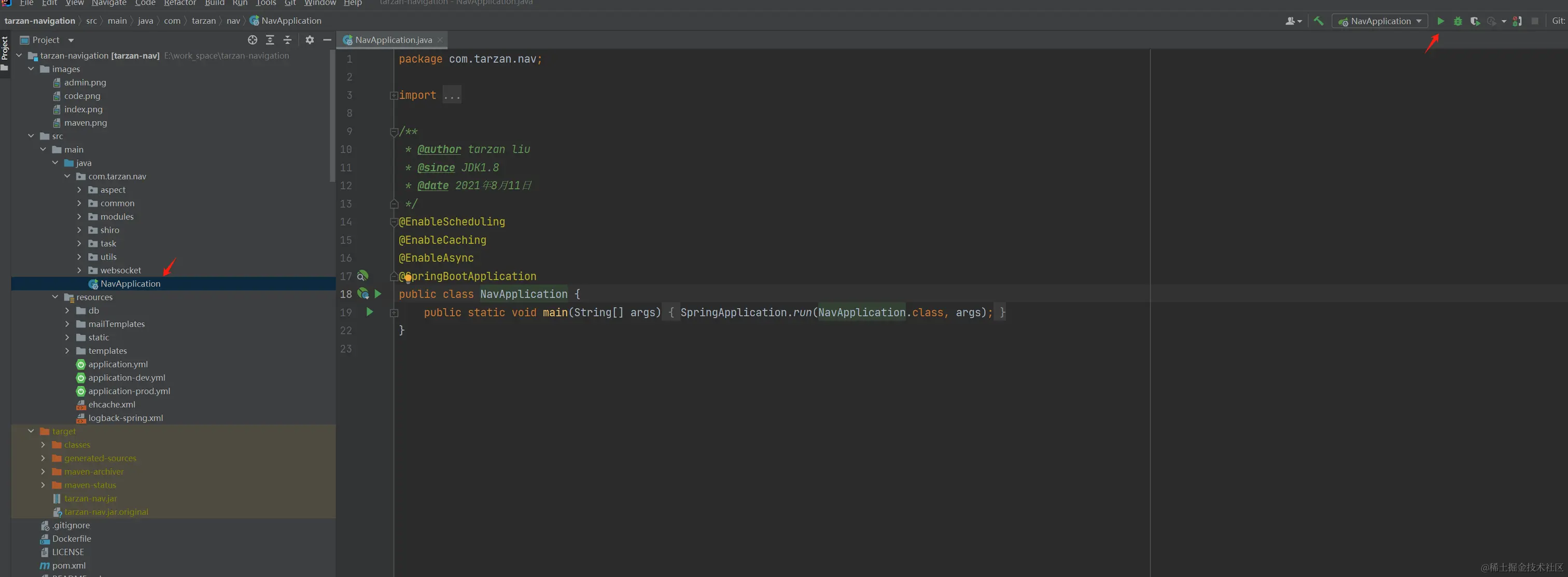The image size is (1568, 577).
Task: Open the Tools menu
Action: click(x=266, y=3)
